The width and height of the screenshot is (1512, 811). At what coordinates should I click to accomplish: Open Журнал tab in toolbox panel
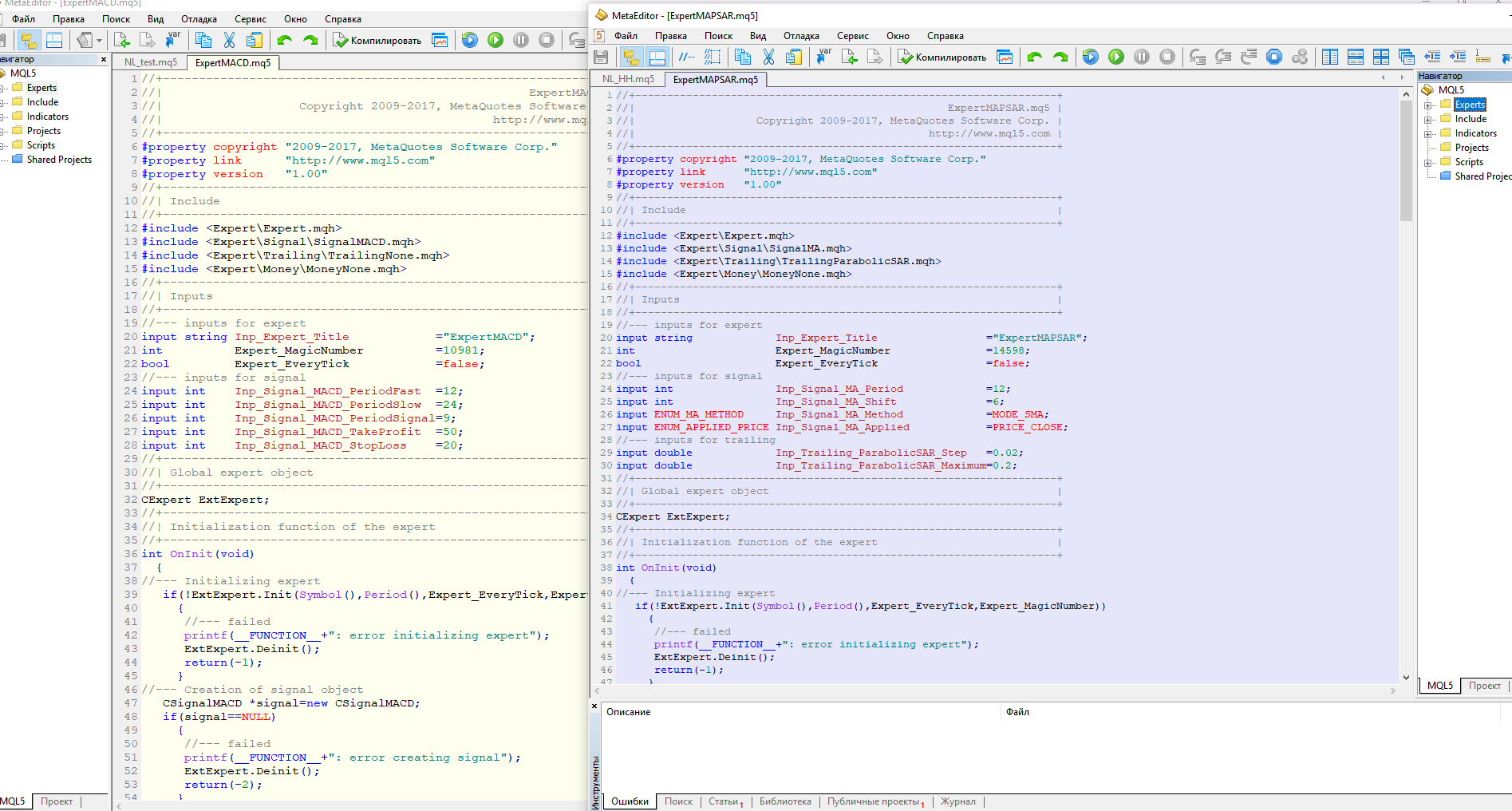(x=957, y=801)
